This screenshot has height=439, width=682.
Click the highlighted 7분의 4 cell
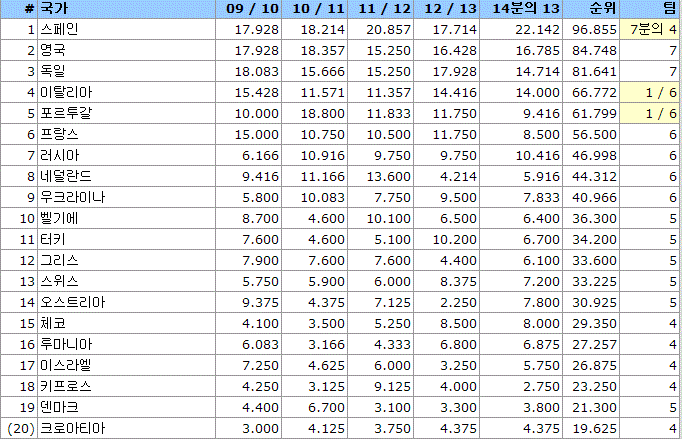649,29
